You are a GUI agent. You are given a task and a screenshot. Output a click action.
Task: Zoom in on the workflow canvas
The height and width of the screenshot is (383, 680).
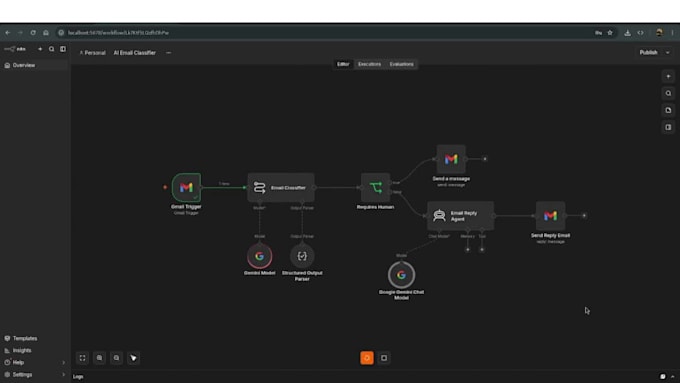(99, 358)
